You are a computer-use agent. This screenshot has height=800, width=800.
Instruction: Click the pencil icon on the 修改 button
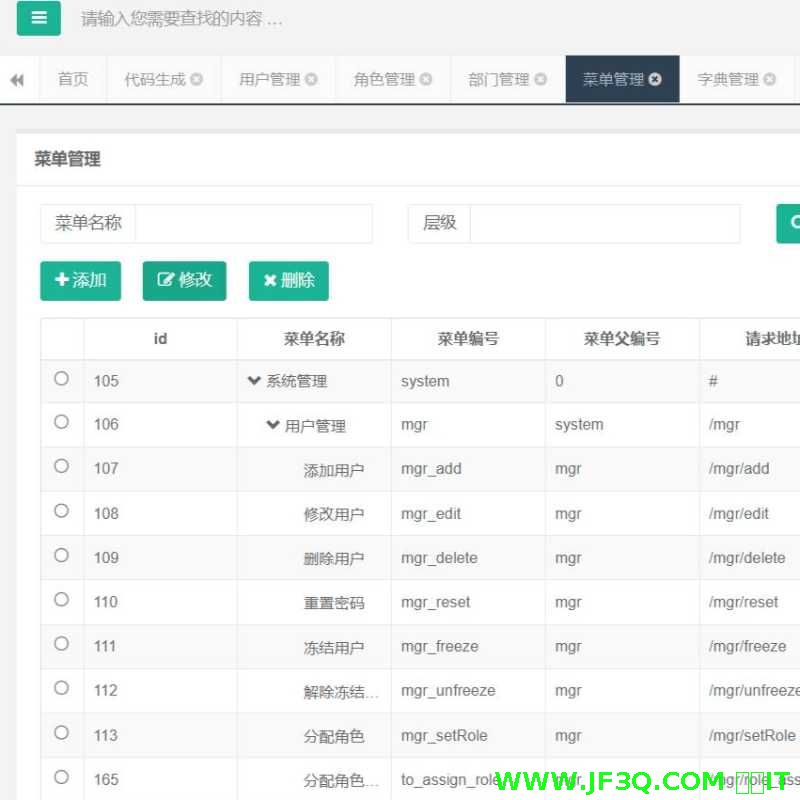pyautogui.click(x=165, y=281)
